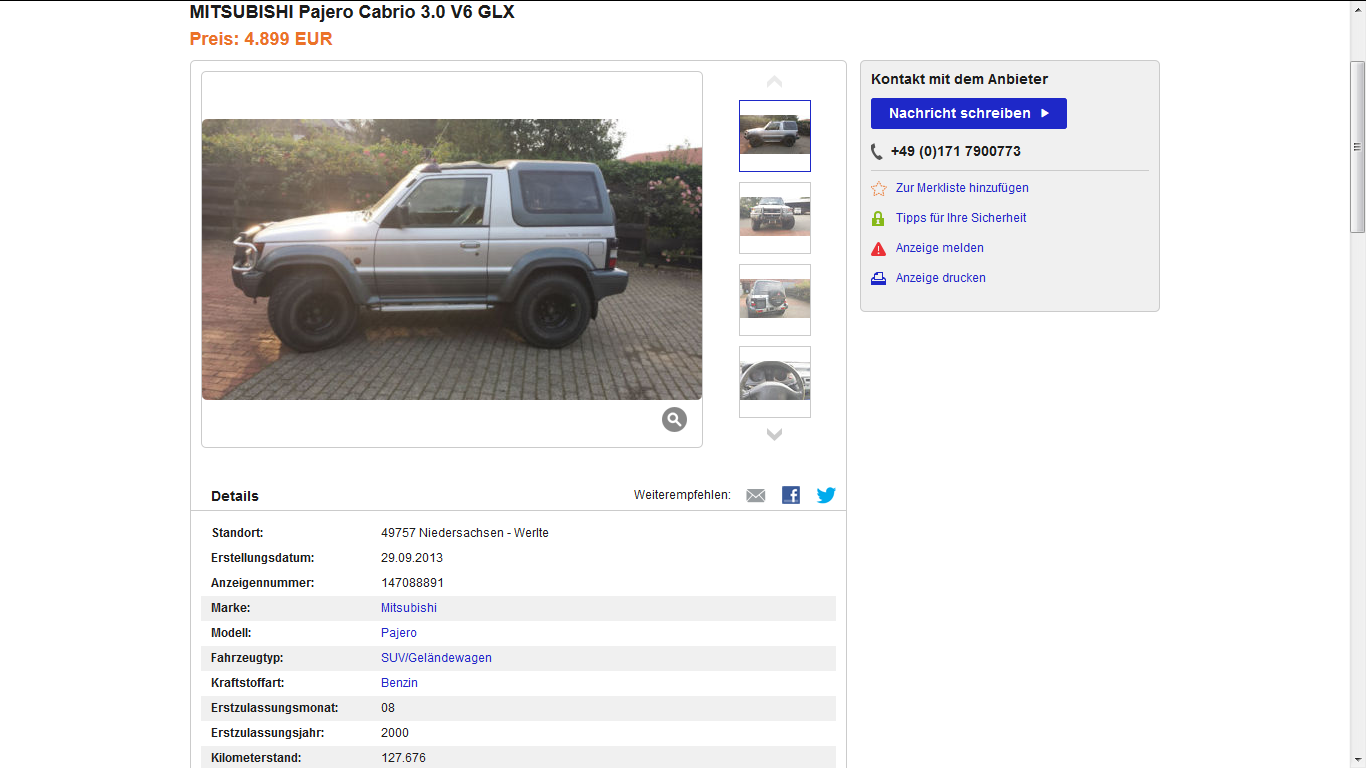This screenshot has height=768, width=1366.
Task: Show more thumbnails with down chevron
Action: click(774, 434)
